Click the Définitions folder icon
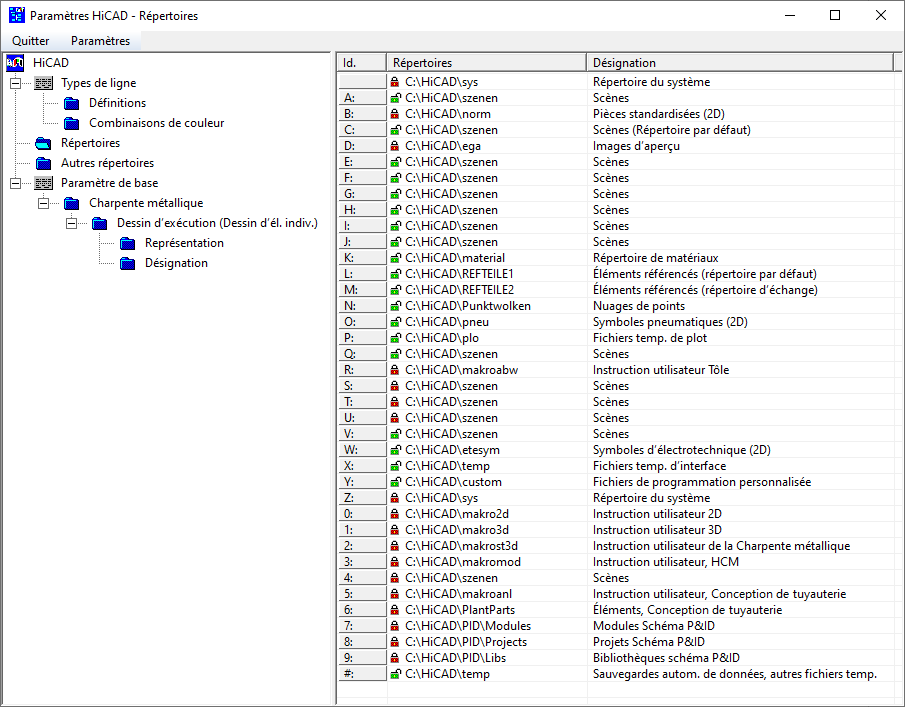Image resolution: width=905 pixels, height=707 pixels. click(x=71, y=103)
